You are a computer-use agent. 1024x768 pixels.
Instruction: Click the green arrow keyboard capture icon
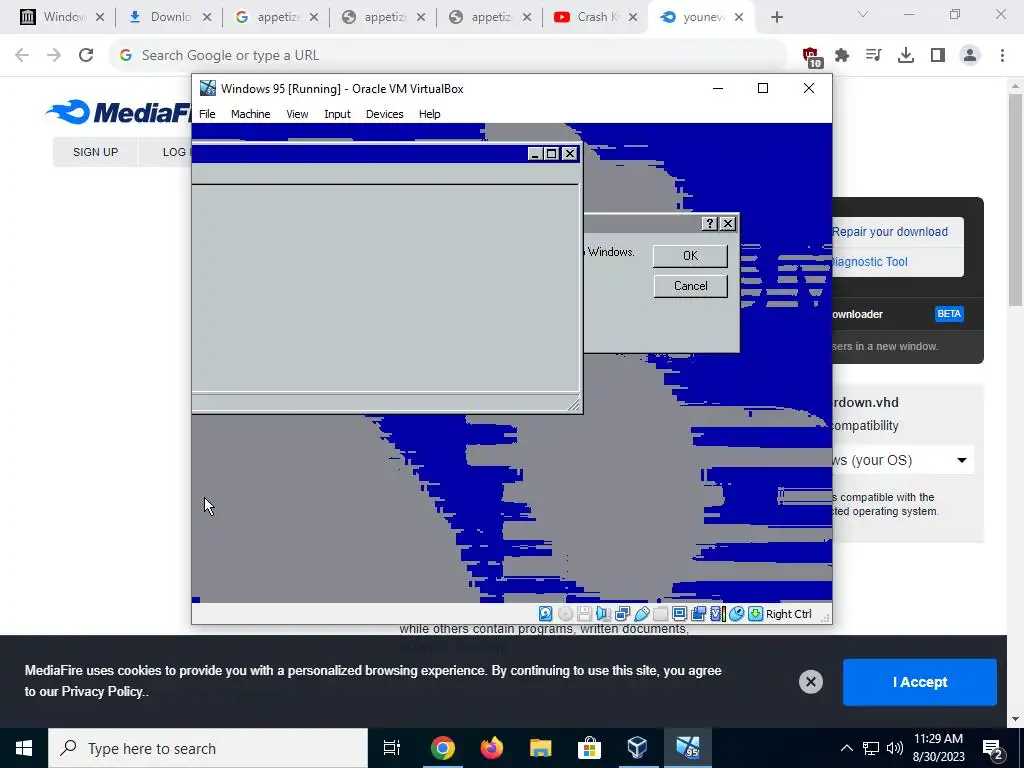pos(755,614)
